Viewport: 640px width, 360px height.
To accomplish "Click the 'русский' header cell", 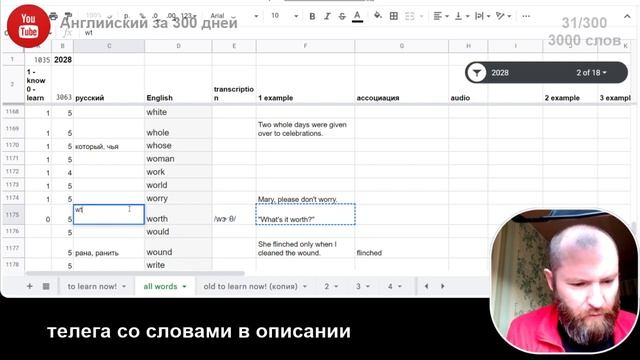I will click(109, 84).
